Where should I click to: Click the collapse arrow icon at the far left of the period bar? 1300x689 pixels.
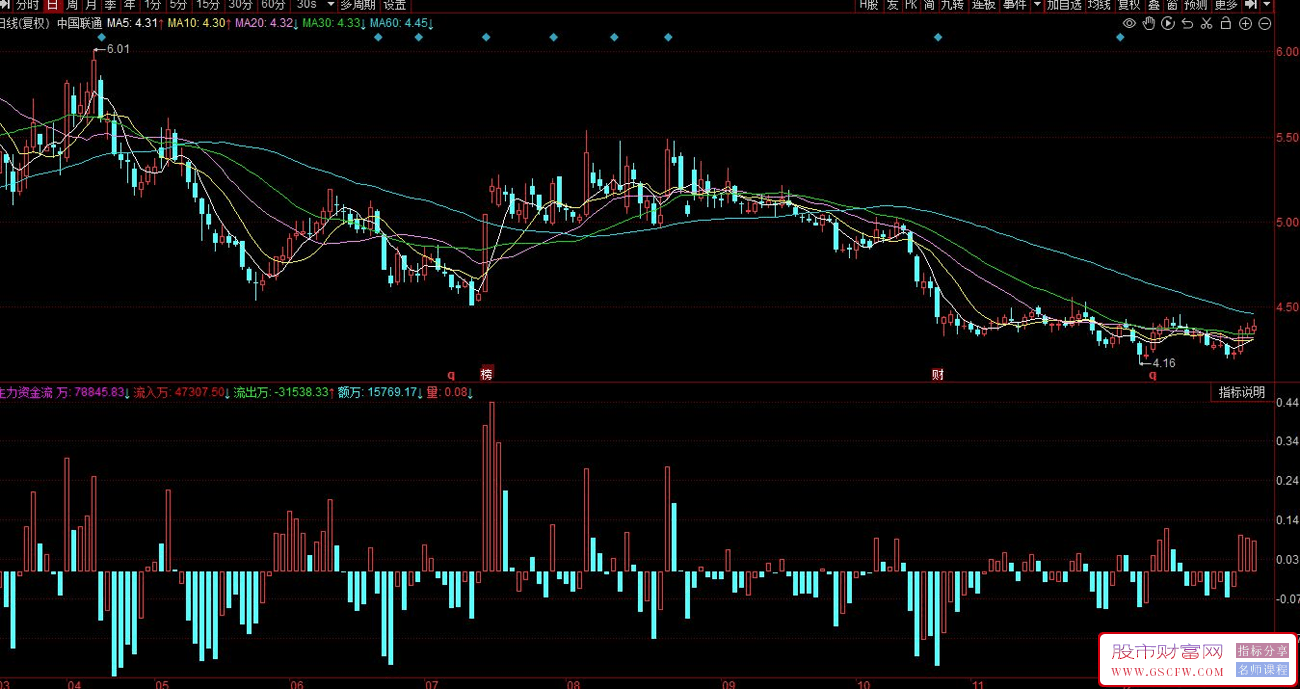coord(5,5)
